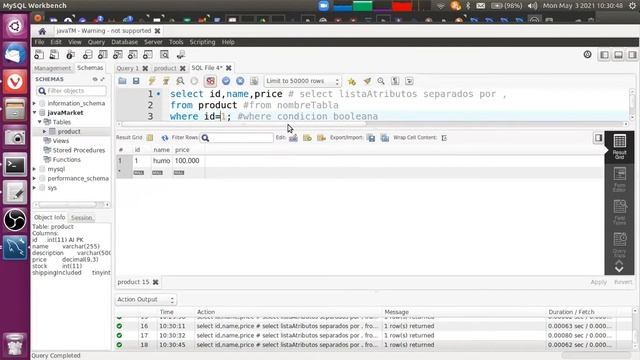
Task: Switch to the Management tab
Action: pos(52,68)
